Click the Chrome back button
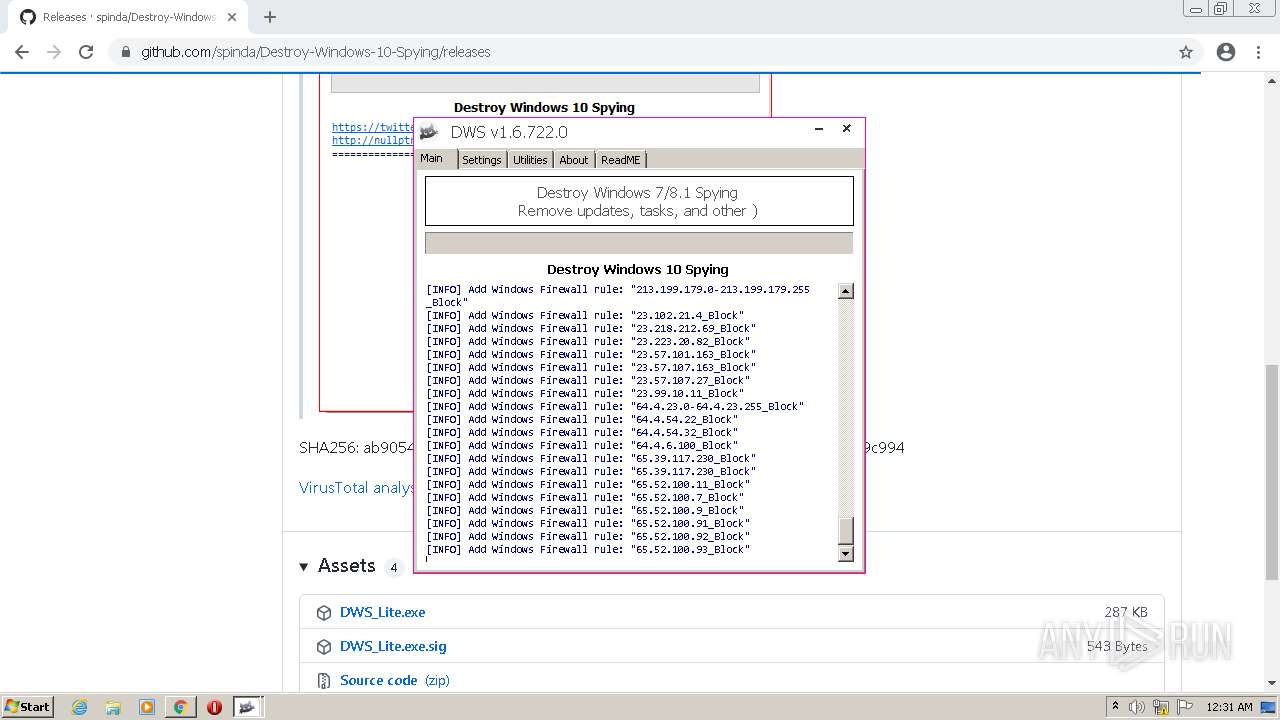 click(x=22, y=52)
